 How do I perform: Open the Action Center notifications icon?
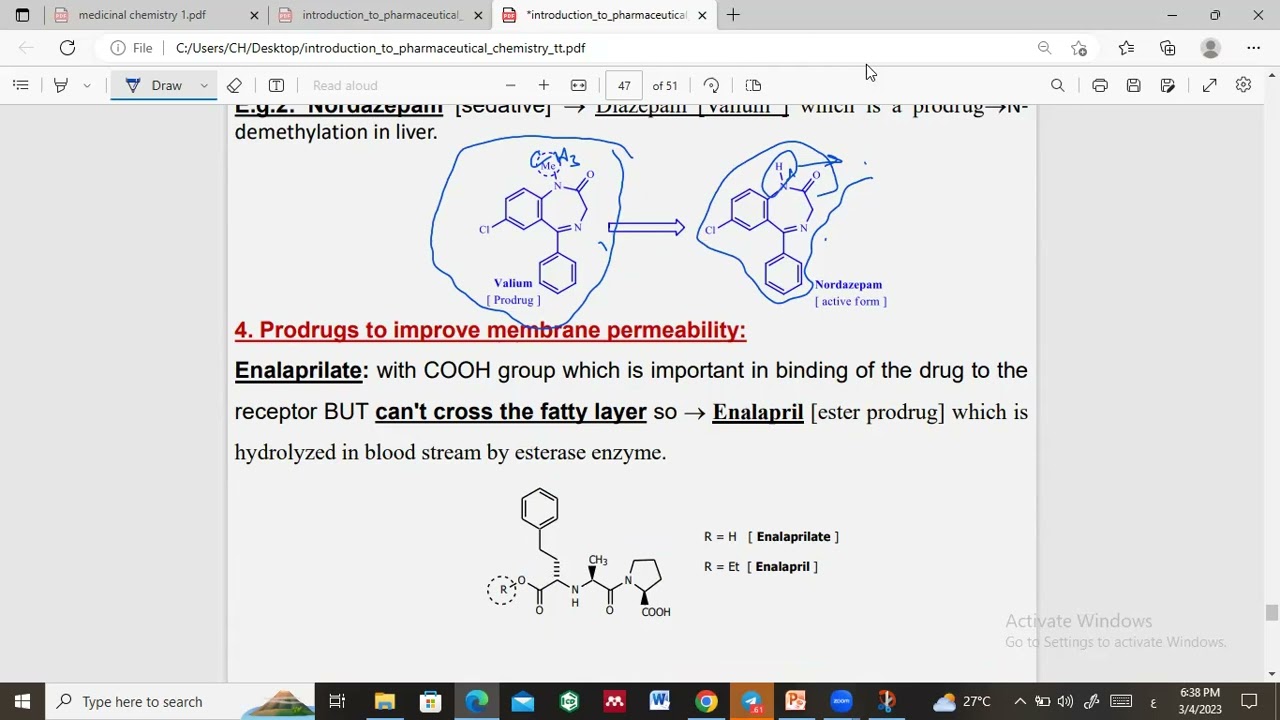coord(1249,701)
